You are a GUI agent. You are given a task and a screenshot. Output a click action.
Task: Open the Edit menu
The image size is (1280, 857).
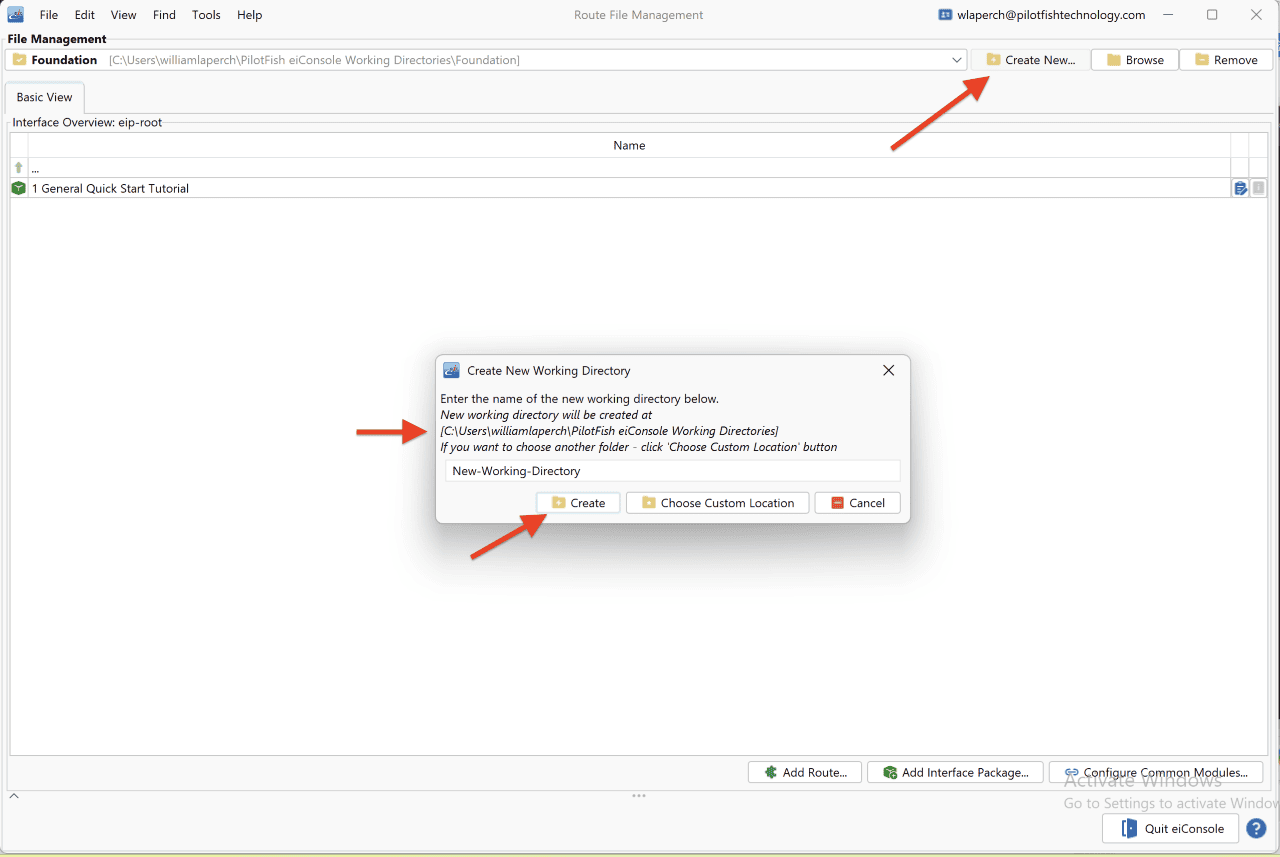click(x=85, y=15)
